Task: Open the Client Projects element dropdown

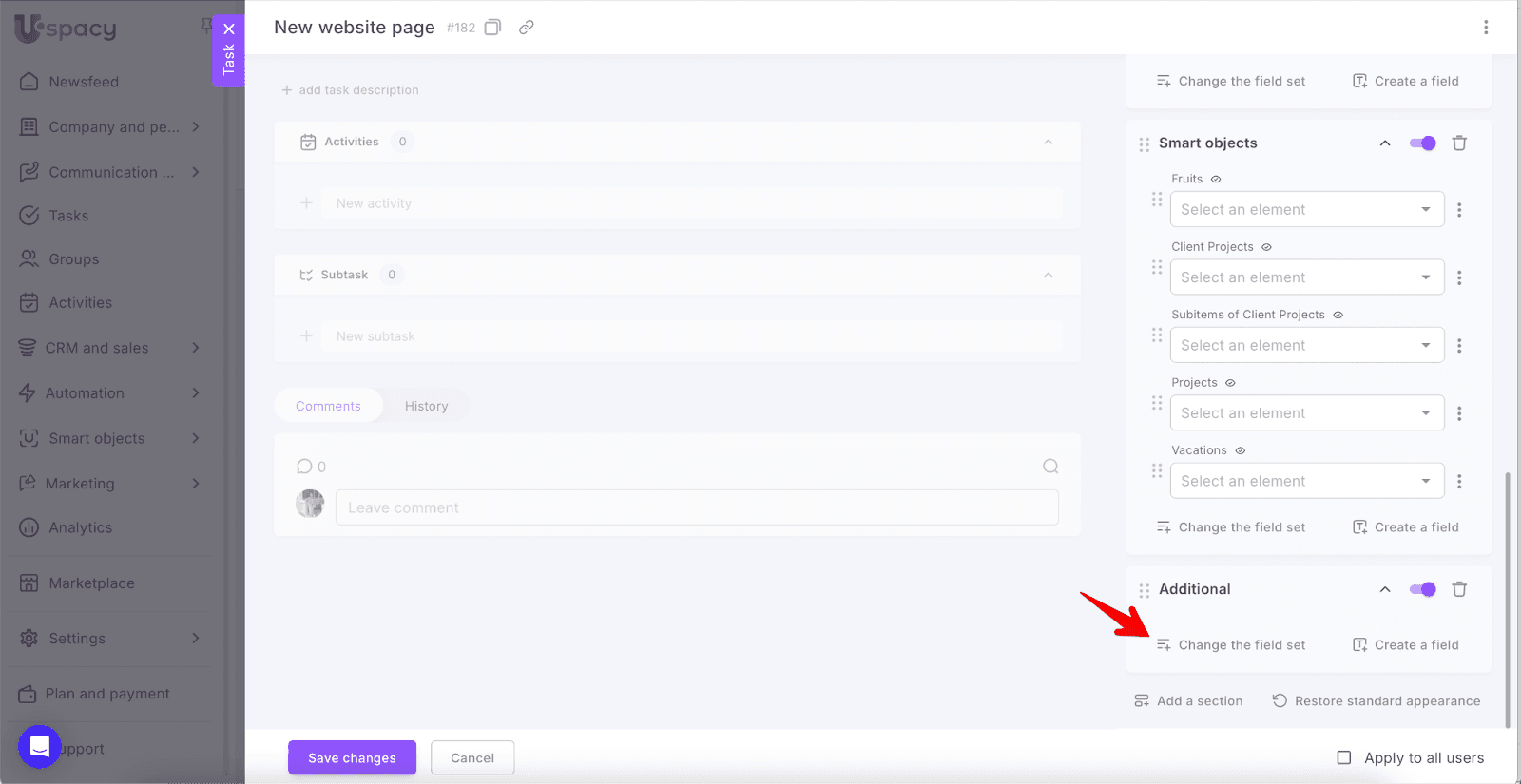Action: click(x=1306, y=277)
